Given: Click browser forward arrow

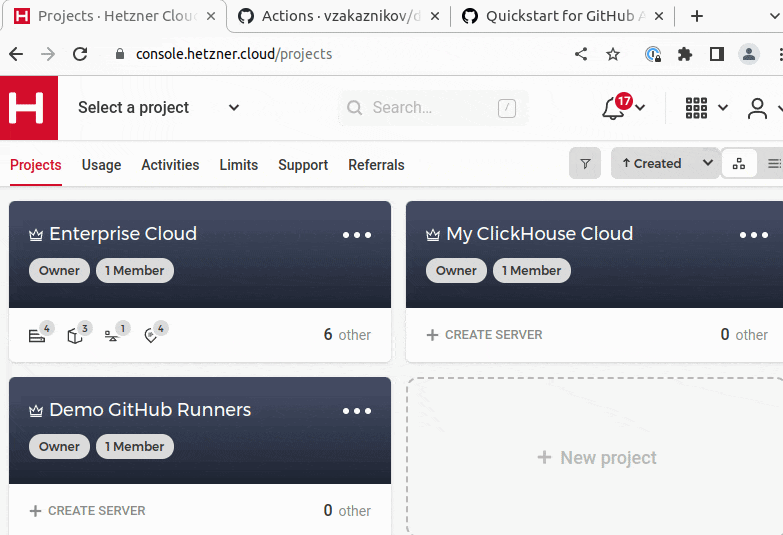Looking at the screenshot, I should (x=48, y=54).
